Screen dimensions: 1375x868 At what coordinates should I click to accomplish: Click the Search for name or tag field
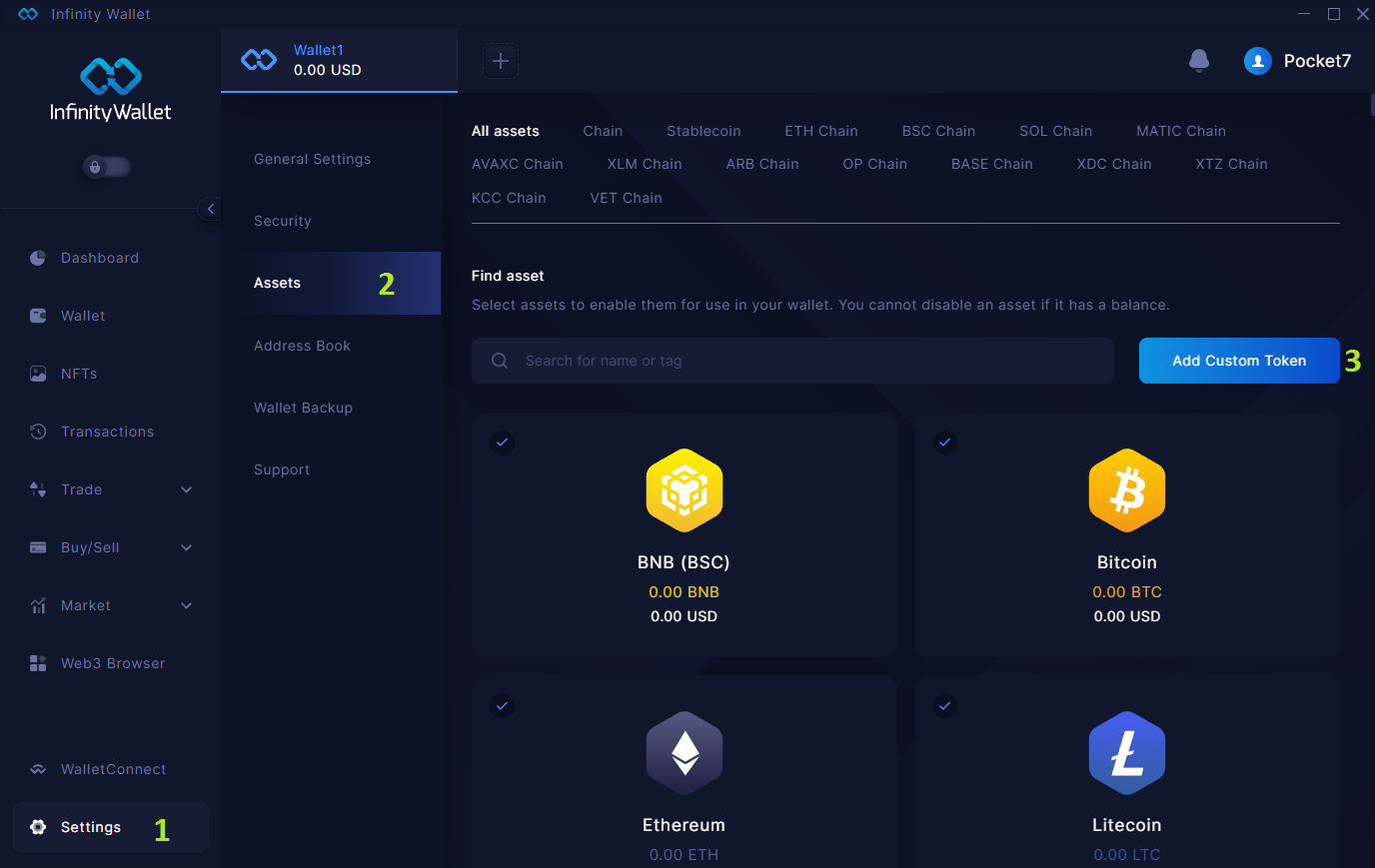(792, 361)
